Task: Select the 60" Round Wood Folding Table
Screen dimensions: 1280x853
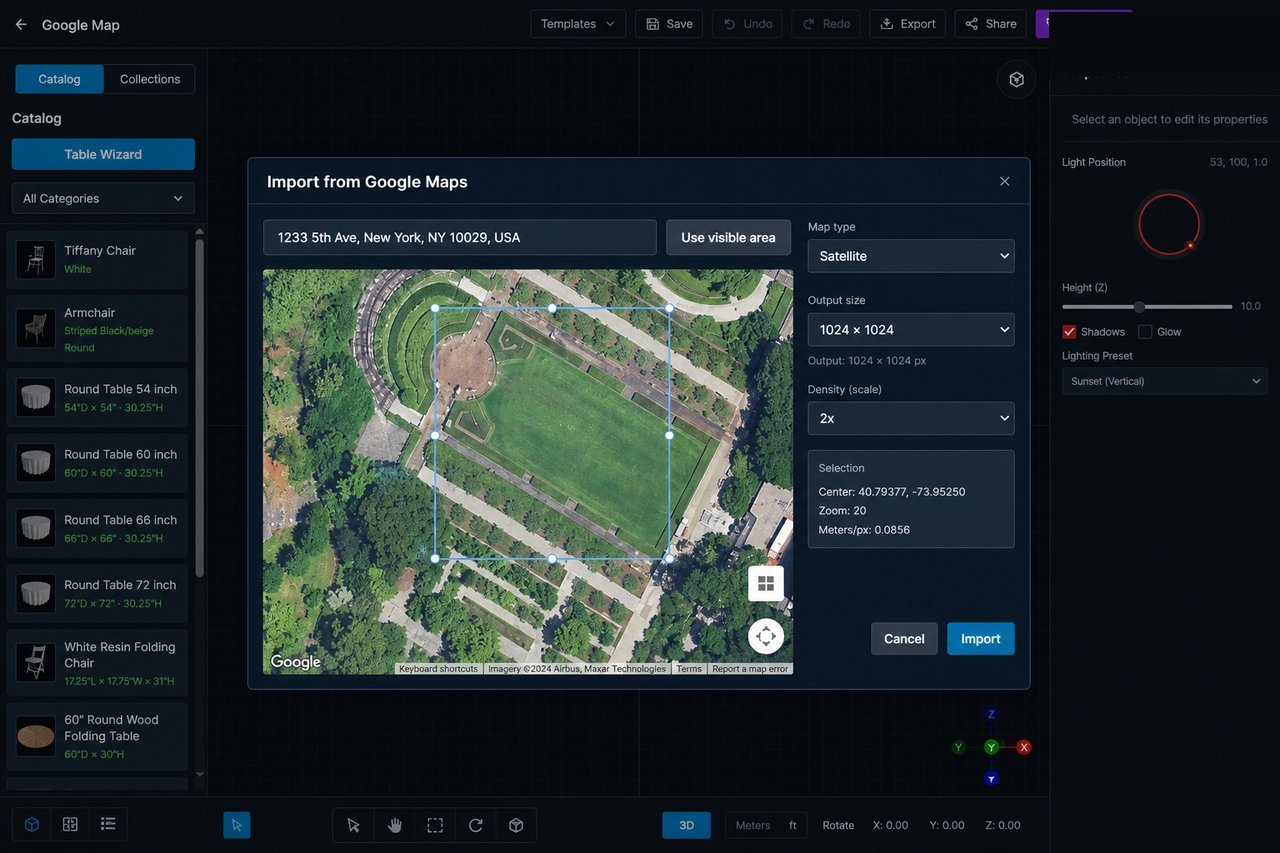Action: [97, 736]
